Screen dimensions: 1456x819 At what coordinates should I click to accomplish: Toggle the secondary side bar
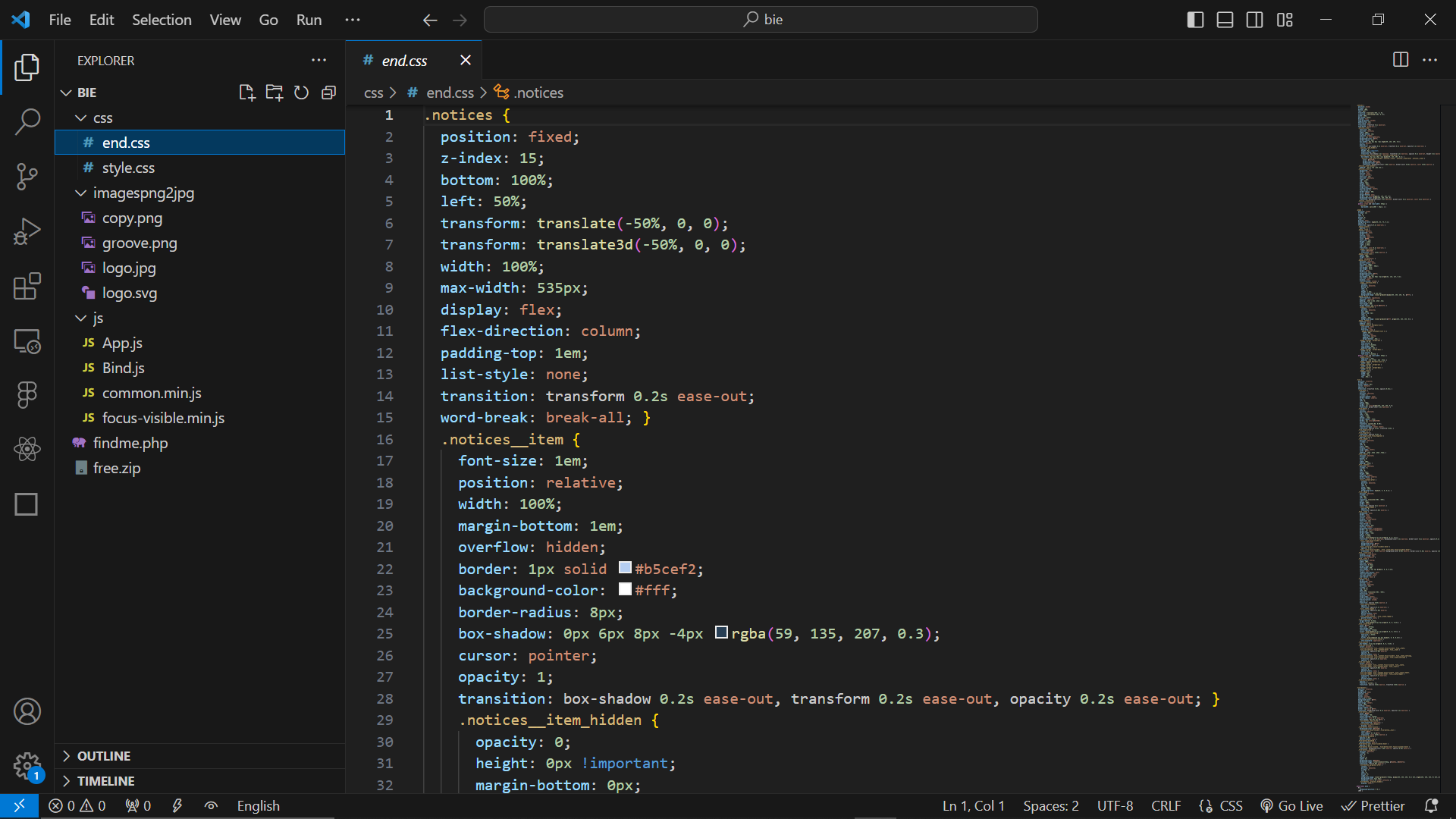coord(1254,20)
